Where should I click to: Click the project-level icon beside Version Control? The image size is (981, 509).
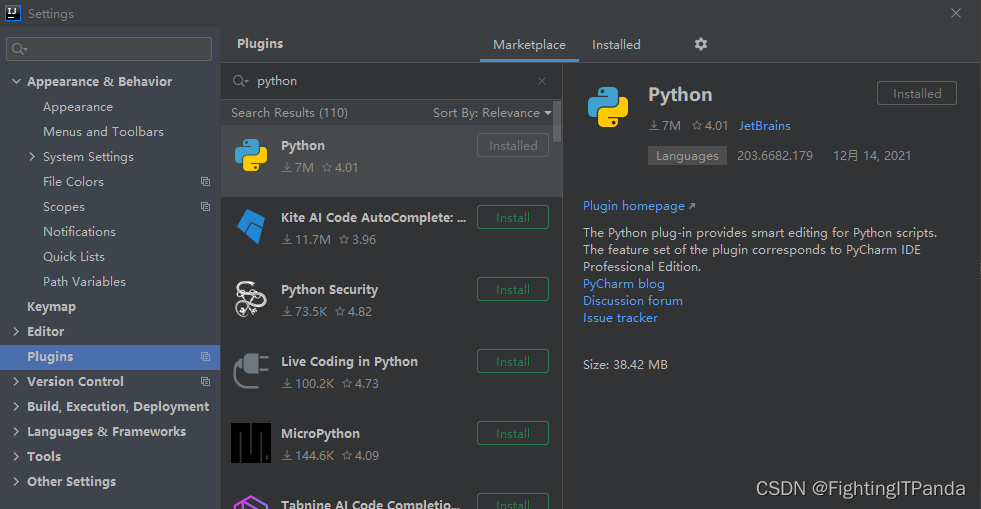click(x=205, y=381)
